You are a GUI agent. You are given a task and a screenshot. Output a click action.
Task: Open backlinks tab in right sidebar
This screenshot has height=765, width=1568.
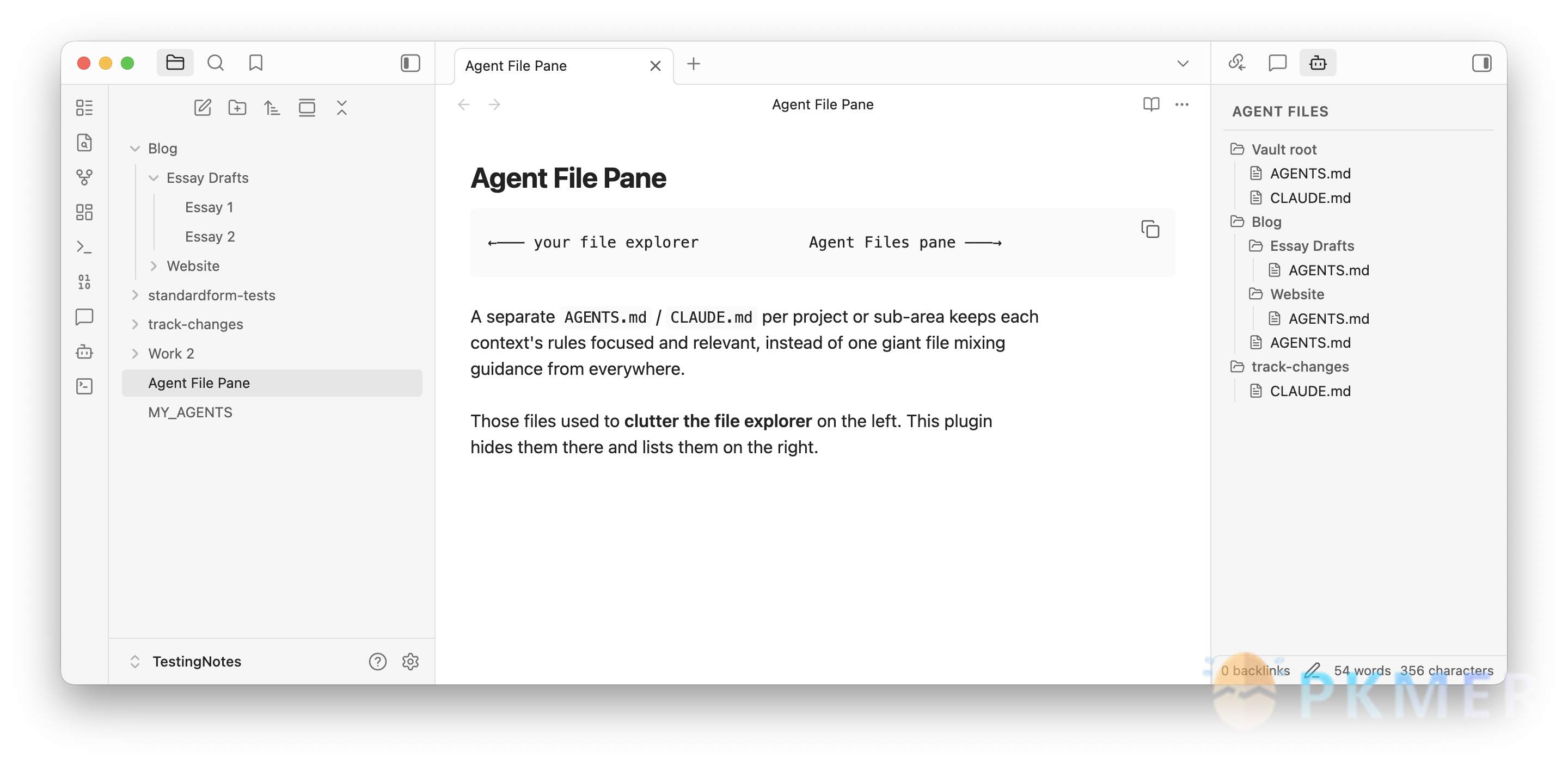point(1237,63)
